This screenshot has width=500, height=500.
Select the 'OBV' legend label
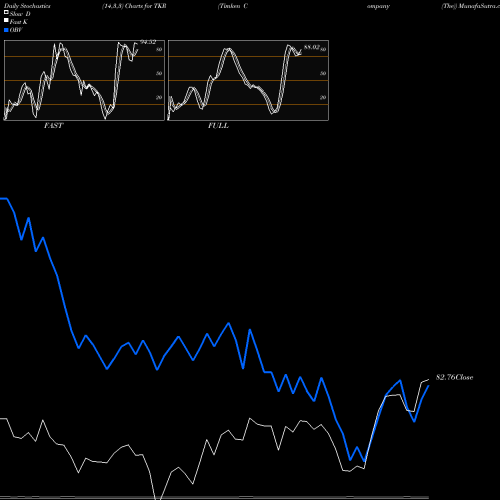click(x=16, y=30)
